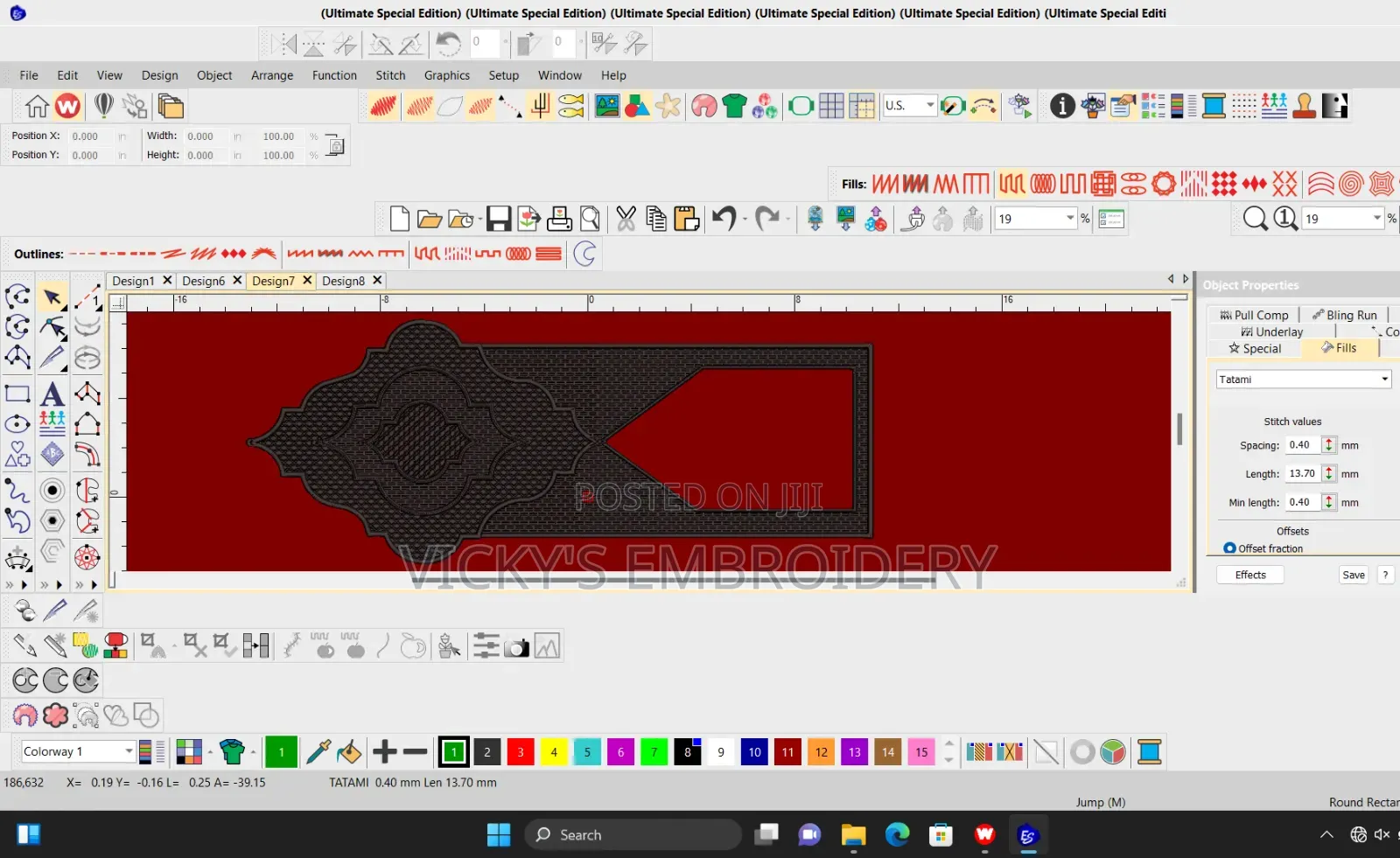Image resolution: width=1400 pixels, height=858 pixels.
Task: Expand the color palette scroll arrows
Action: [948, 751]
